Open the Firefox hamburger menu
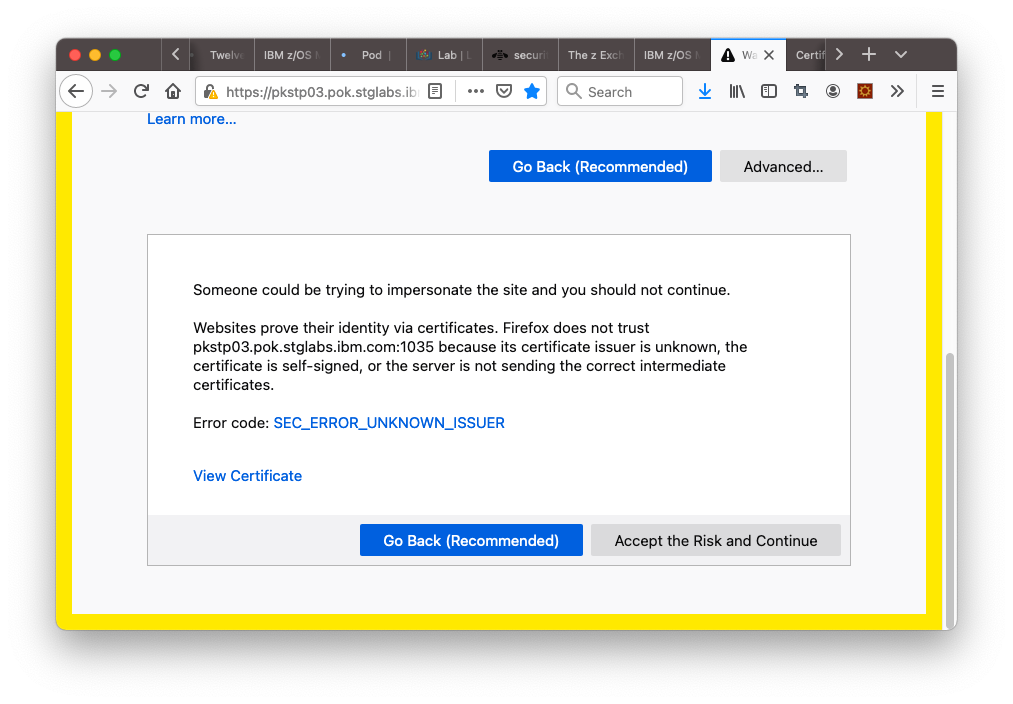Viewport: 1013px width, 704px height. pos(937,91)
